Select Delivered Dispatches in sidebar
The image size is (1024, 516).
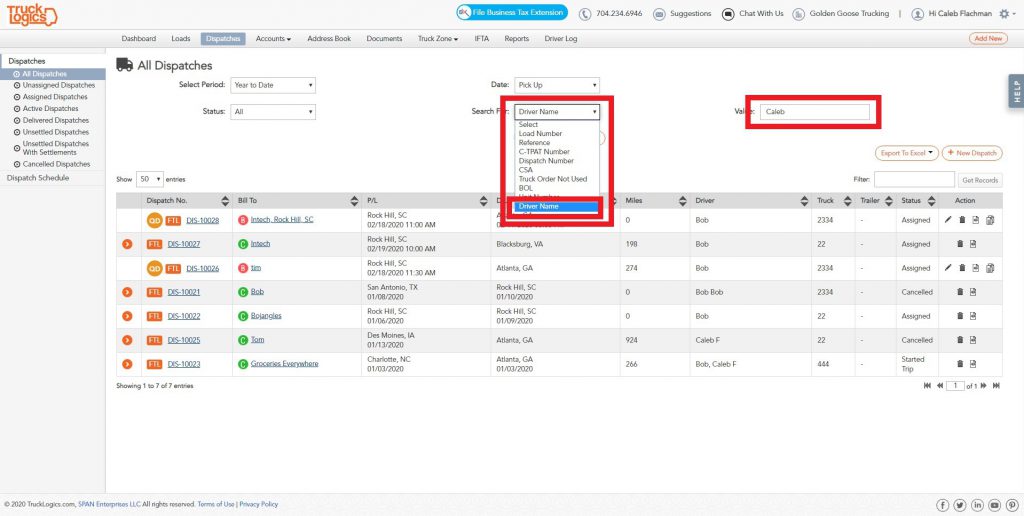pyautogui.click(x=55, y=120)
